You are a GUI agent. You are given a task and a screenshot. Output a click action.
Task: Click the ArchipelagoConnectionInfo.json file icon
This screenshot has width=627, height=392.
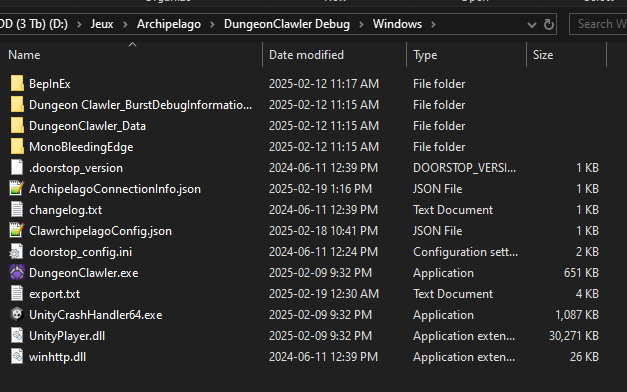[17, 189]
